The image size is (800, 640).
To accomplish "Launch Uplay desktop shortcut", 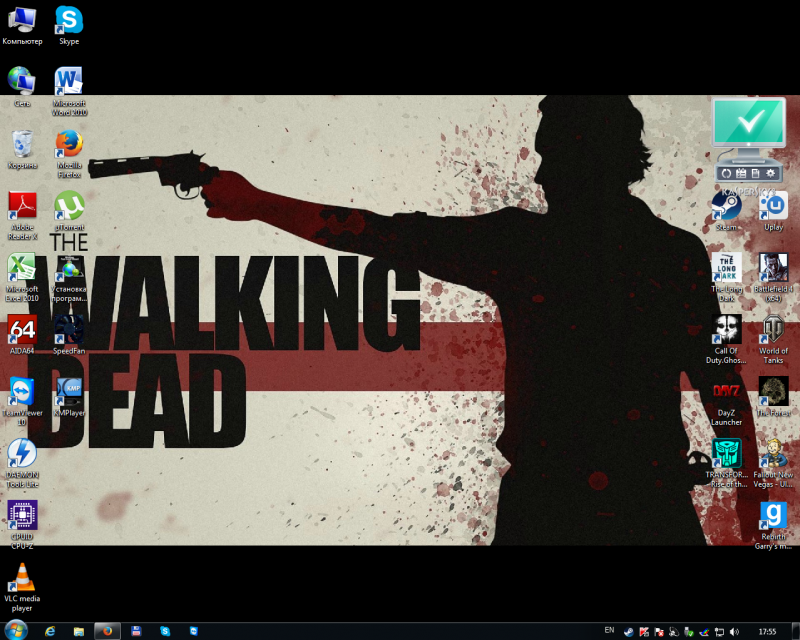I will pos(773,211).
